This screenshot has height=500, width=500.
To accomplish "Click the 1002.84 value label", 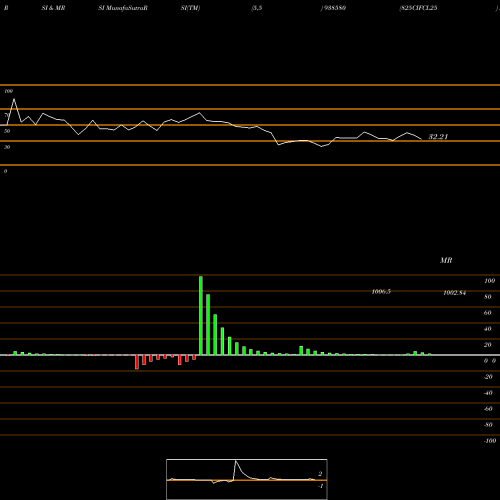I will (455, 293).
